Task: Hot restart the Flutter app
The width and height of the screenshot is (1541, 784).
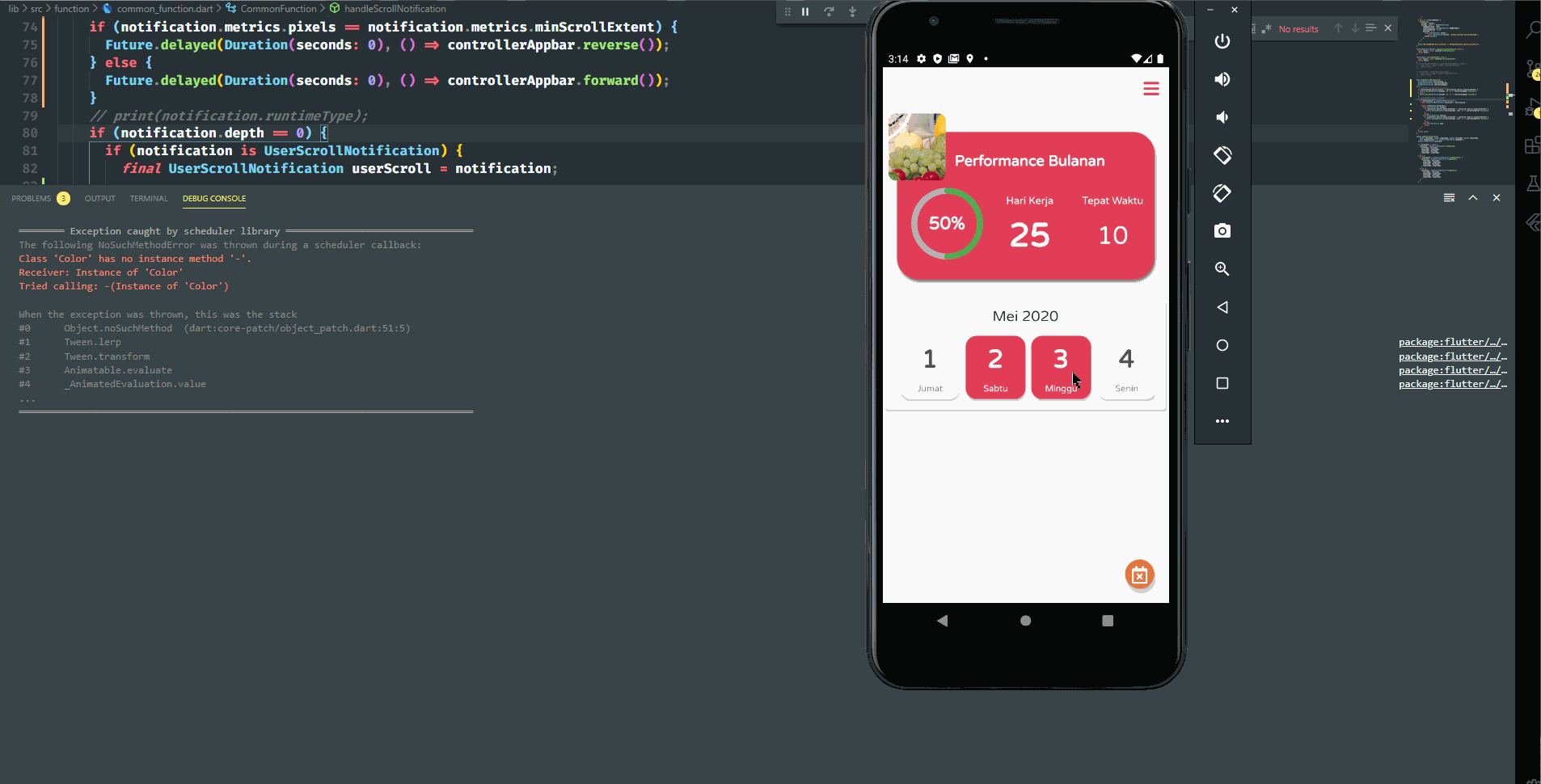Action: 830,11
